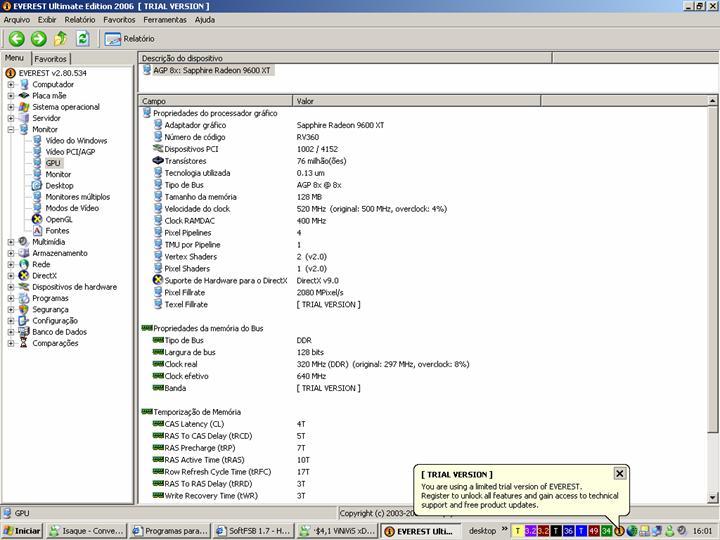Image resolution: width=720 pixels, height=540 pixels.
Task: Open the Relatório menu in the menu bar
Action: 80,20
